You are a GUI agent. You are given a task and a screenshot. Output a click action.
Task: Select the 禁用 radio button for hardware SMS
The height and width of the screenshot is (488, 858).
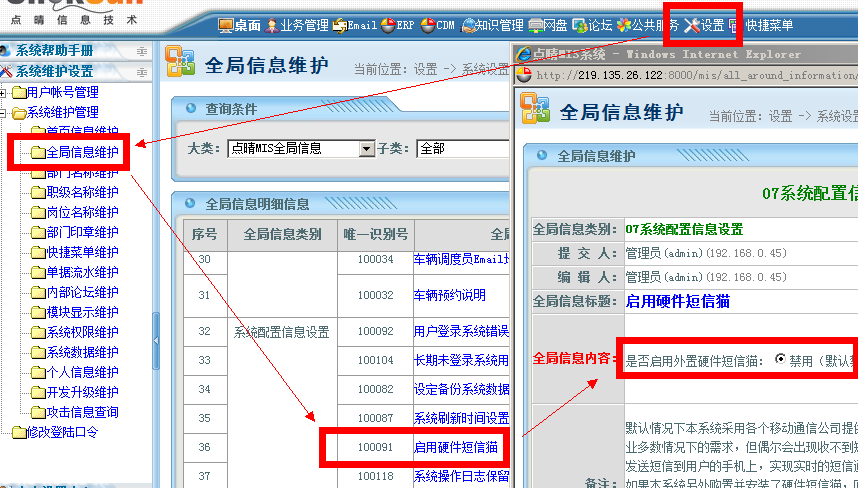pos(781,359)
